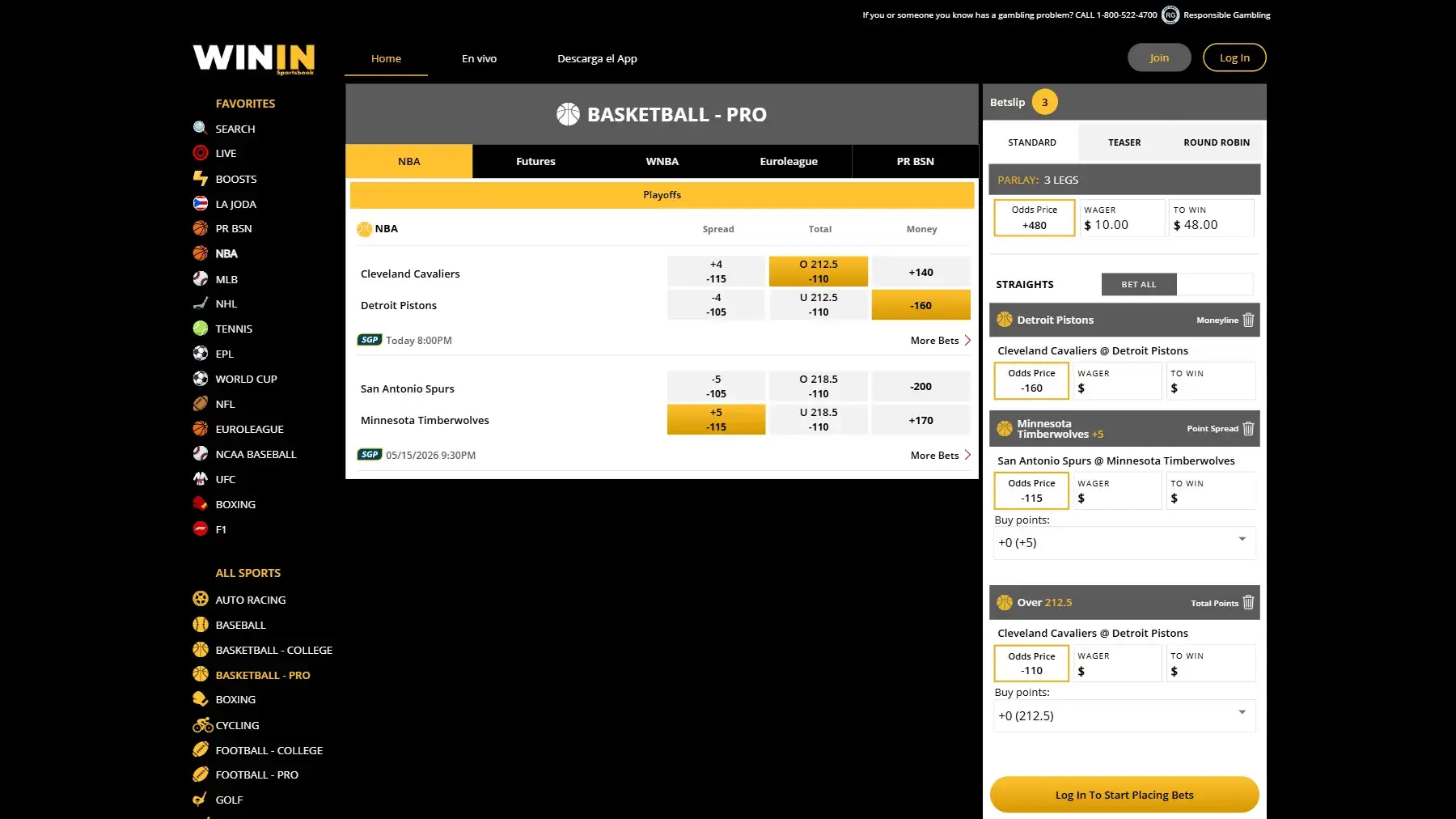
Task: Click the Log In button in header
Action: (x=1234, y=57)
